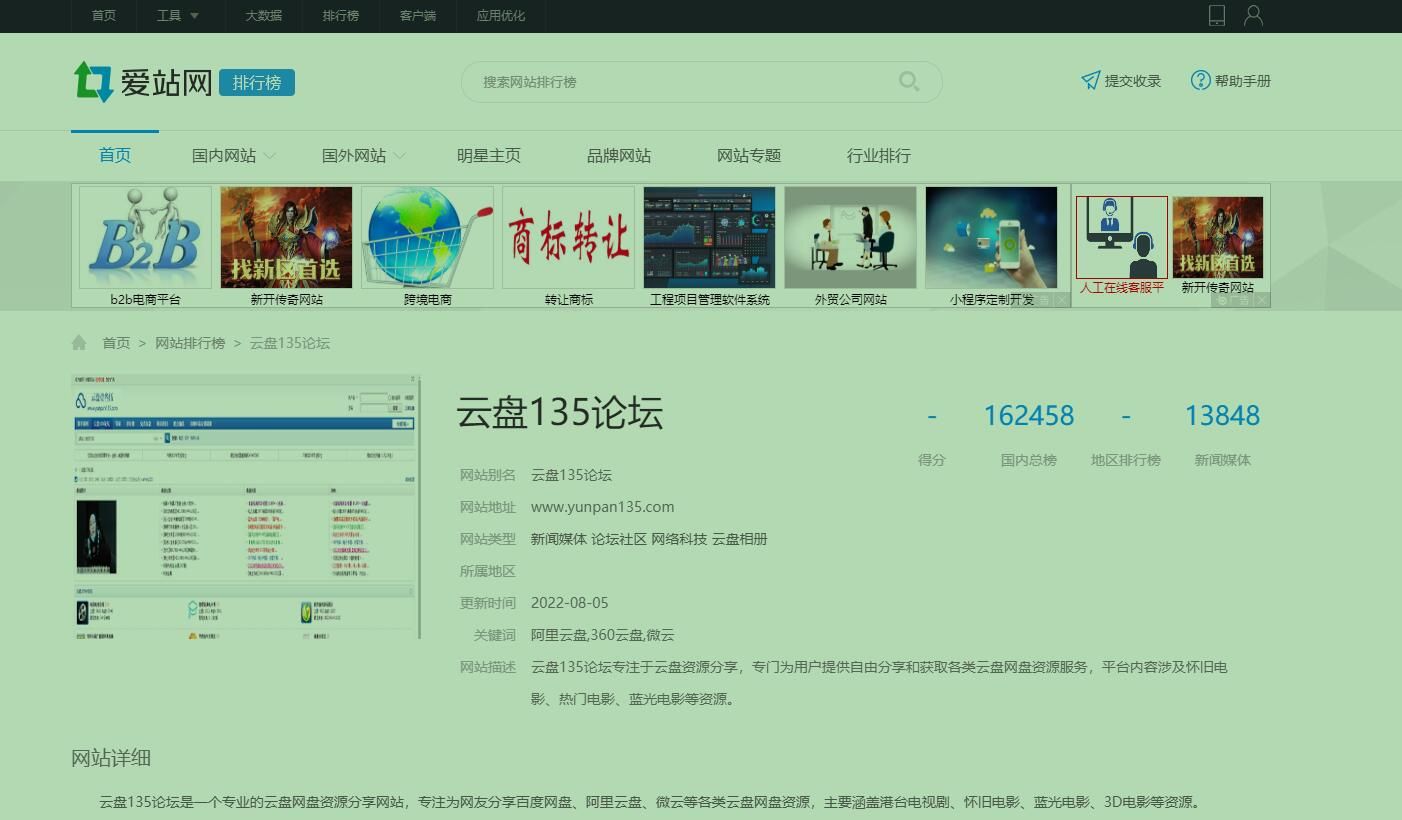Click the paper plane icon beside 提交收录
The image size is (1402, 820).
(1090, 81)
